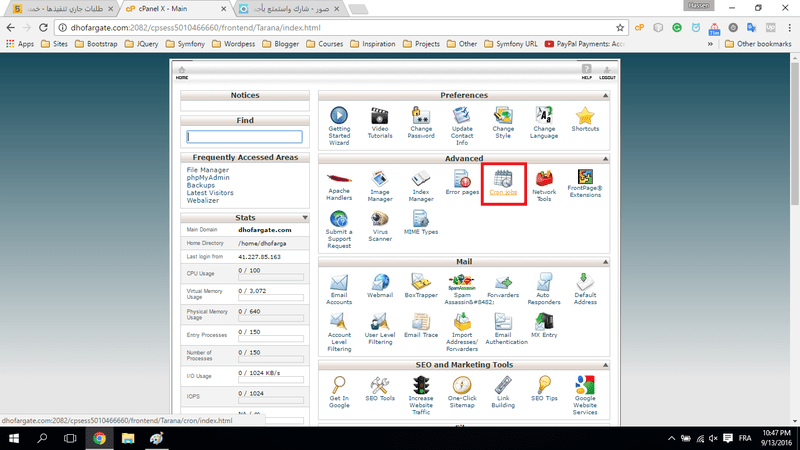Go to cPanel Home
Screen dimensions: 800x450
coord(182,72)
